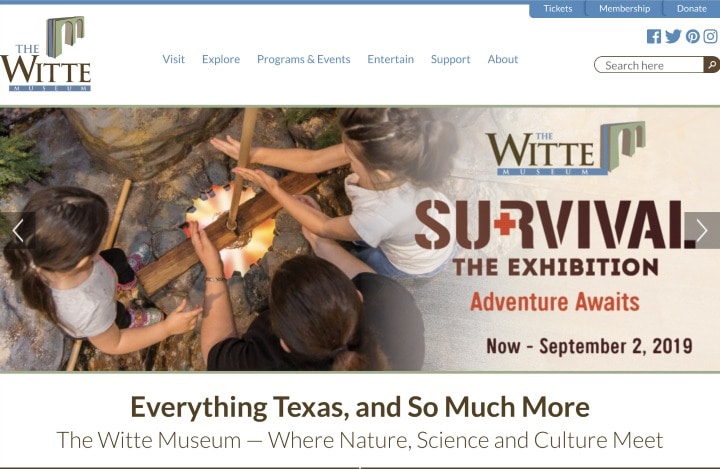Image resolution: width=720 pixels, height=469 pixels.
Task: Click the Membership tab at top
Action: (x=624, y=9)
